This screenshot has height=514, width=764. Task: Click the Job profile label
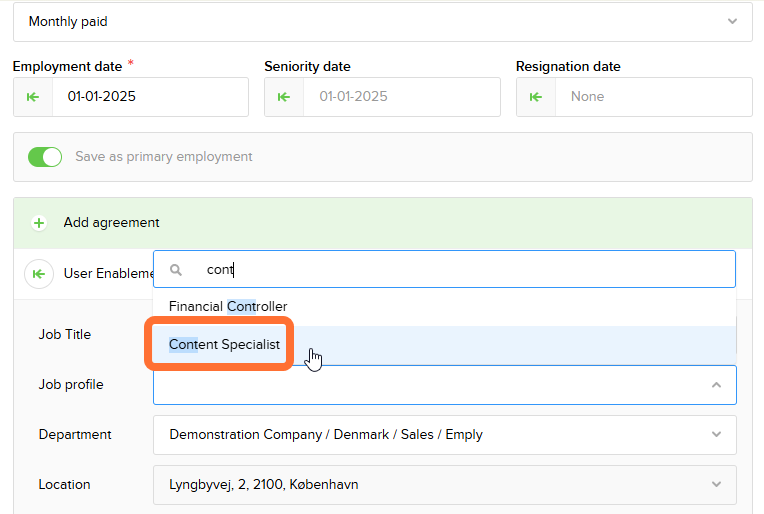(71, 384)
